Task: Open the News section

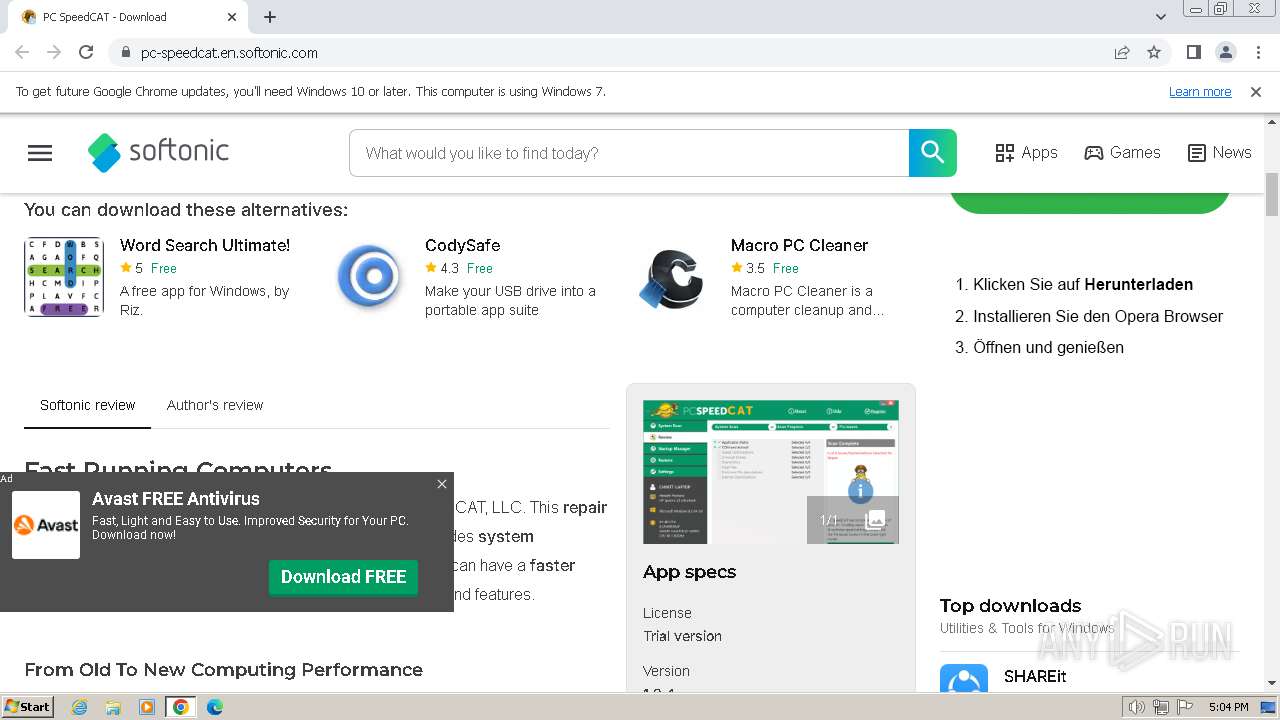Action: (x=1219, y=153)
